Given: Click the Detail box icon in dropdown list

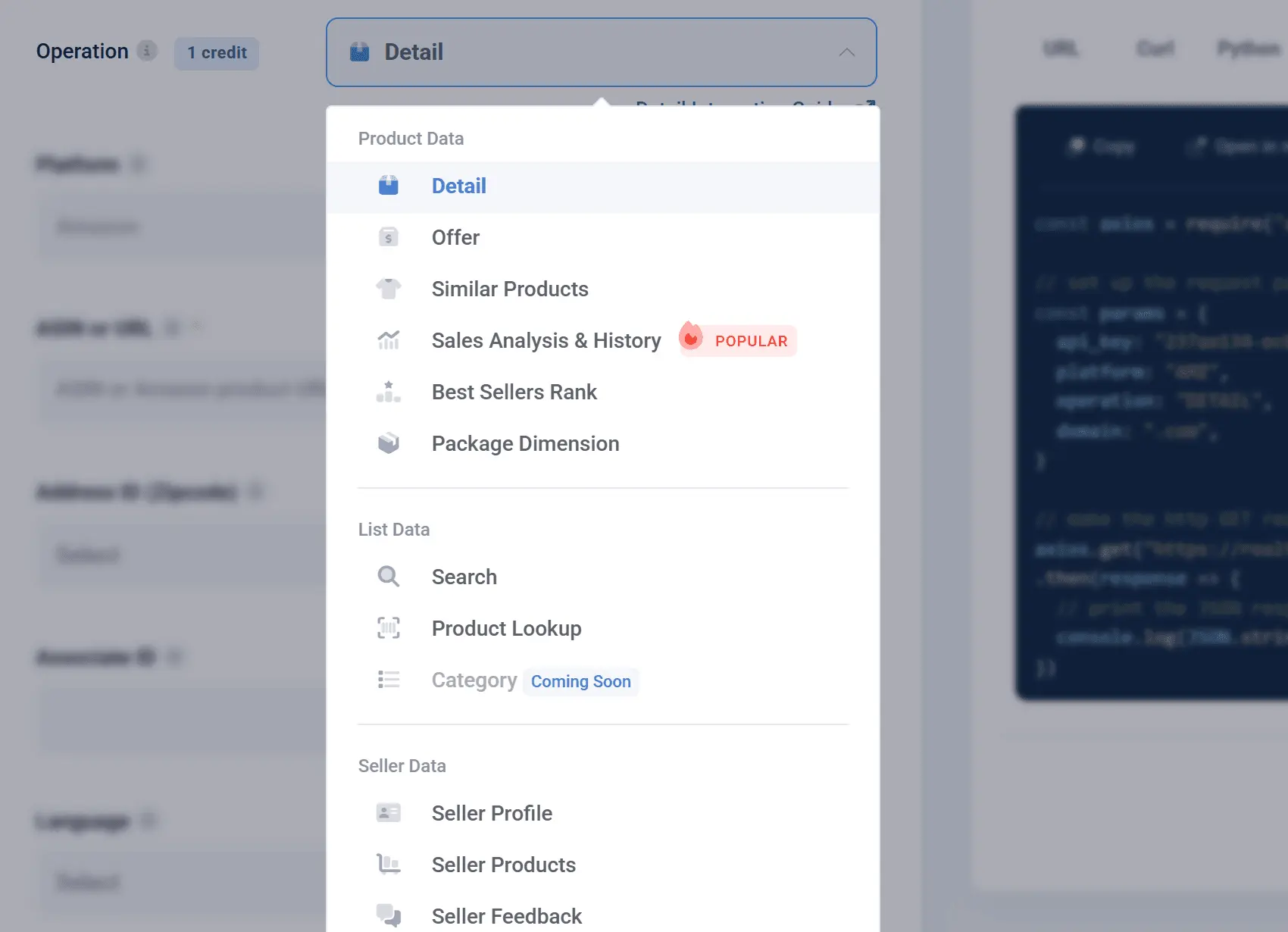Looking at the screenshot, I should (x=389, y=186).
